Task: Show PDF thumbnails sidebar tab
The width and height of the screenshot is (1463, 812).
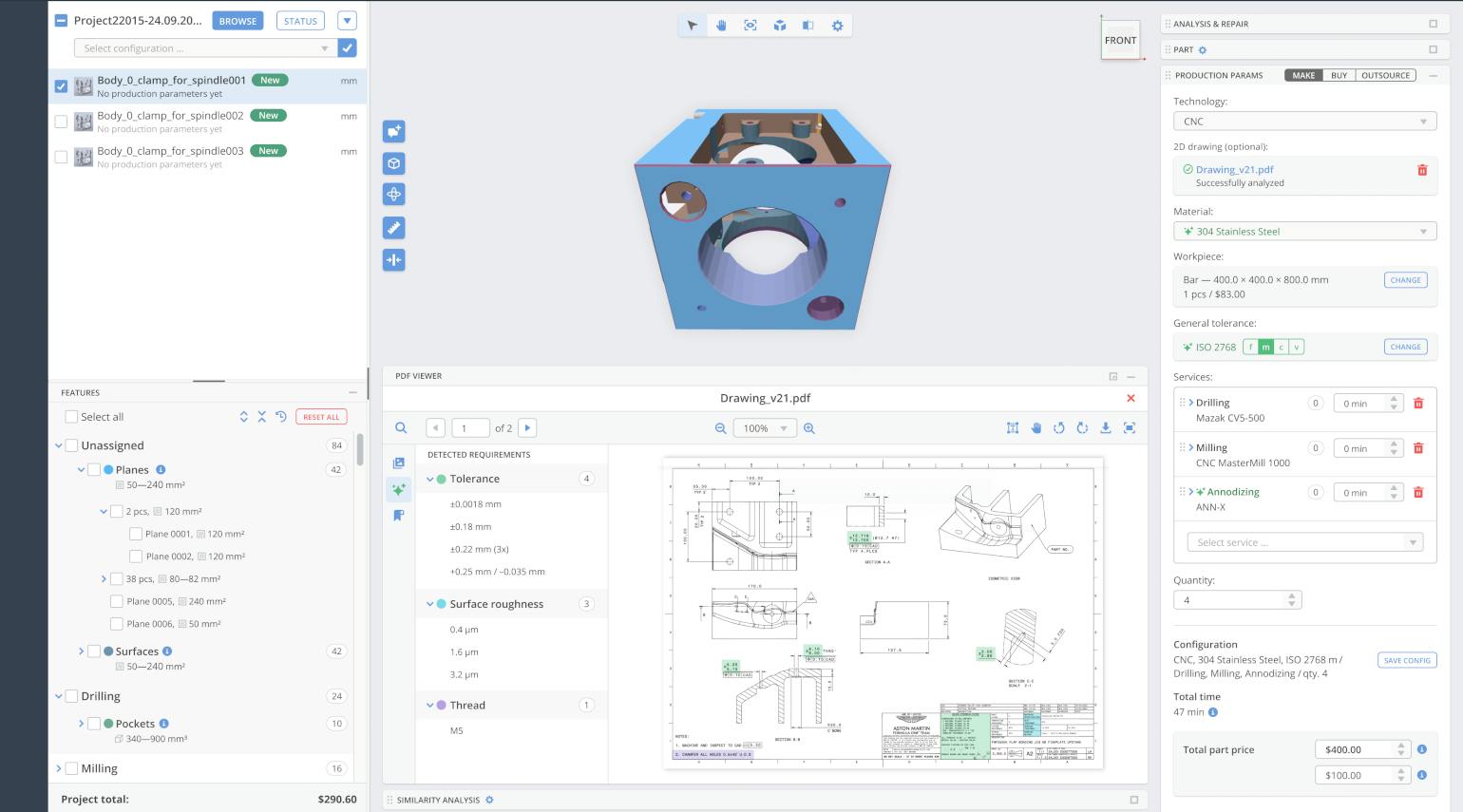Action: pos(399,463)
